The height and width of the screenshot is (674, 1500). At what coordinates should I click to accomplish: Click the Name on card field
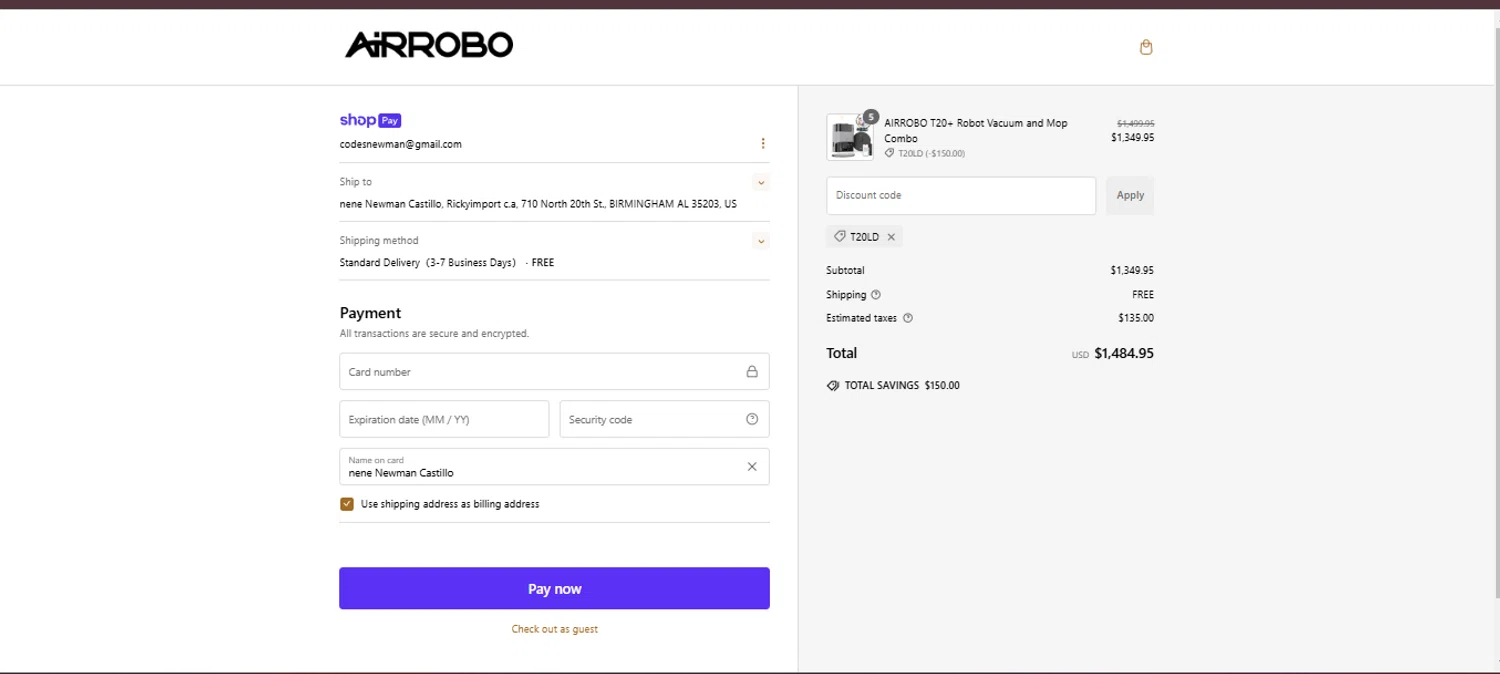coord(554,467)
